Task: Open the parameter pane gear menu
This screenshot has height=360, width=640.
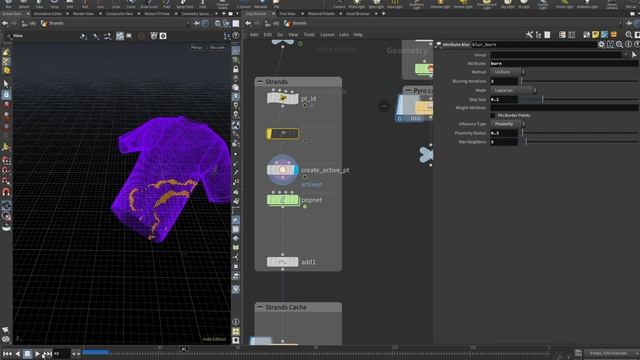Action: (601, 44)
